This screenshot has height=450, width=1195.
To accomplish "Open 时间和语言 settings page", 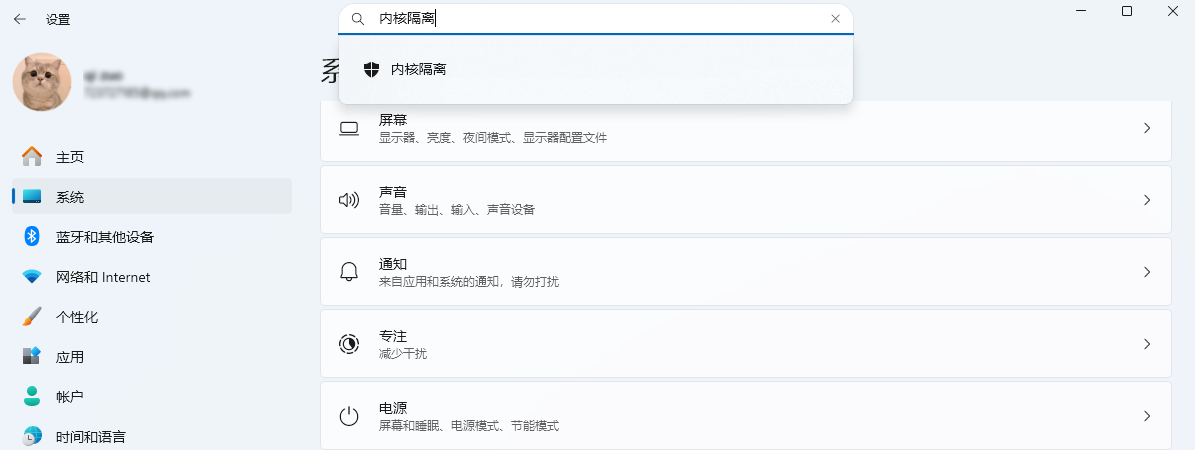I will [90, 437].
